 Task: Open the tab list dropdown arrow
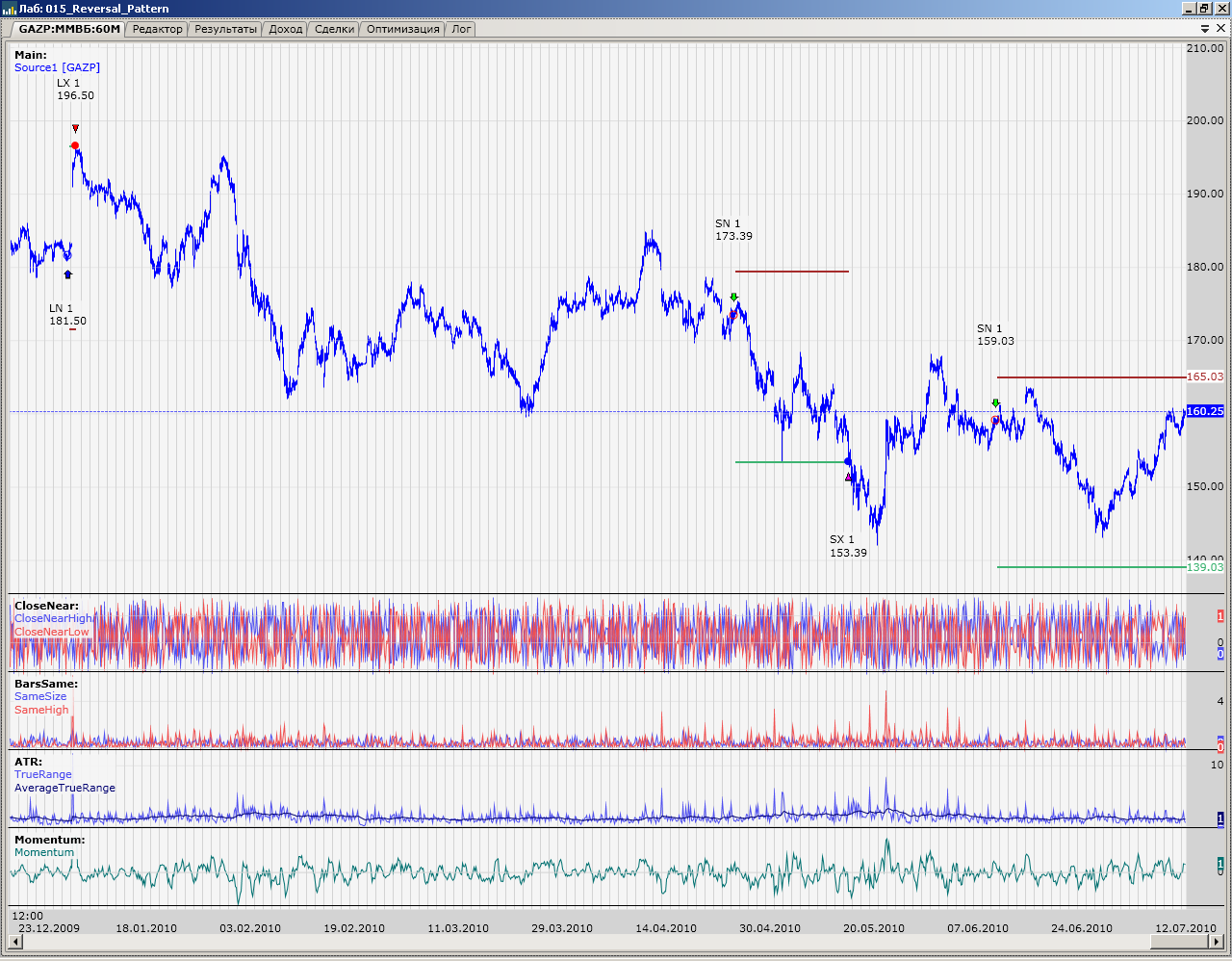(1205, 29)
